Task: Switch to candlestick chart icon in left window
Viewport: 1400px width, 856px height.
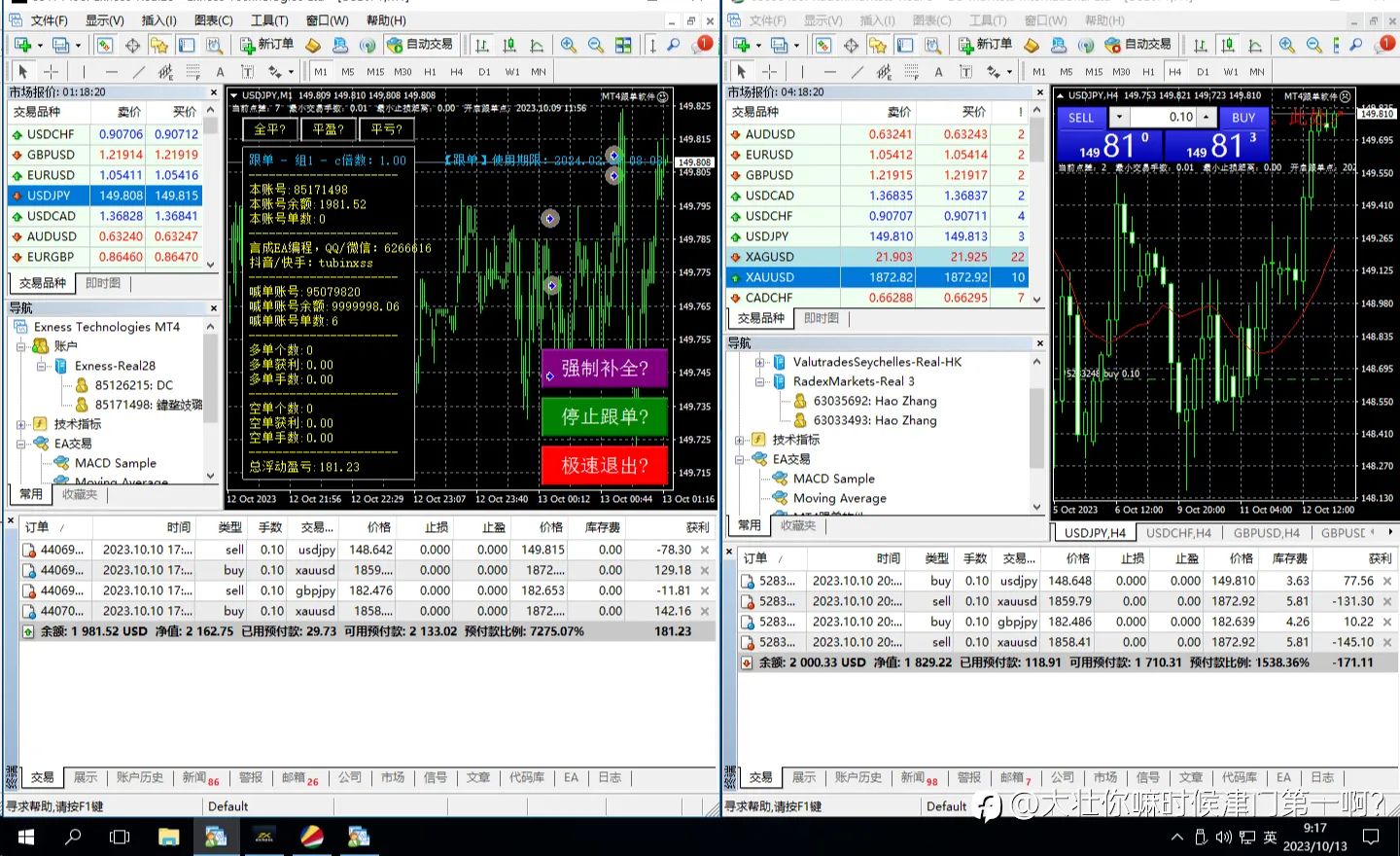Action: (x=509, y=45)
